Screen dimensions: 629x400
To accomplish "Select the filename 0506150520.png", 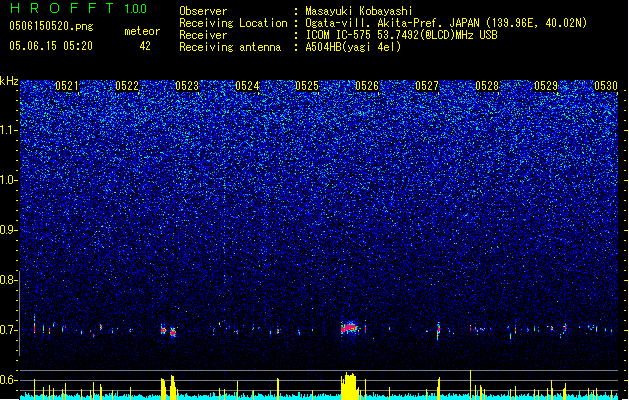I will click(51, 27).
